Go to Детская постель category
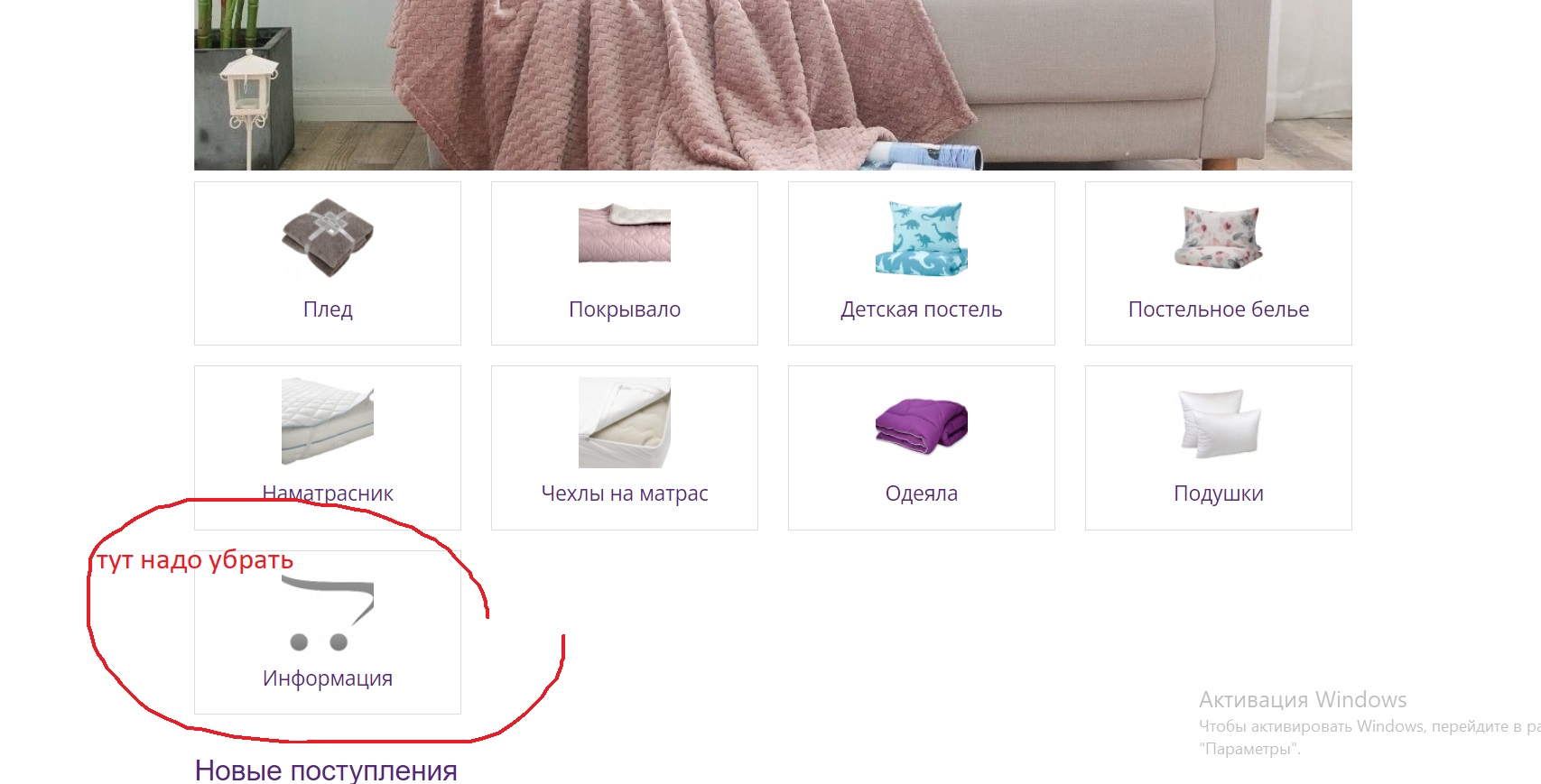 (x=922, y=309)
